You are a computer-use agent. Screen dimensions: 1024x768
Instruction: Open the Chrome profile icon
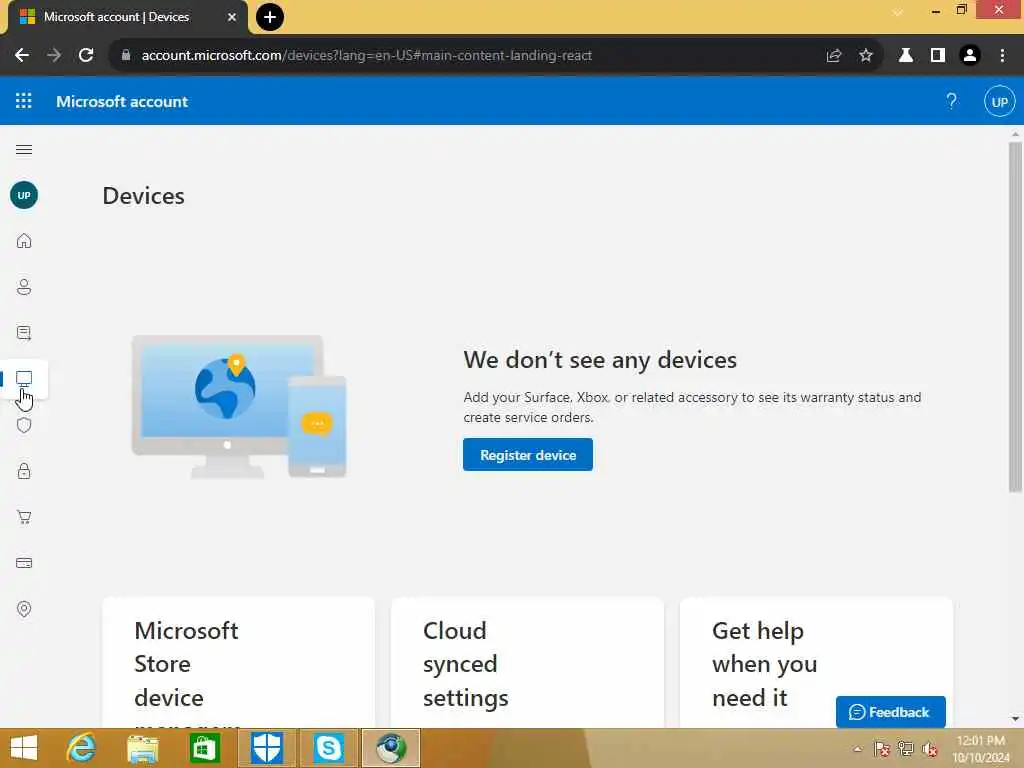point(970,56)
